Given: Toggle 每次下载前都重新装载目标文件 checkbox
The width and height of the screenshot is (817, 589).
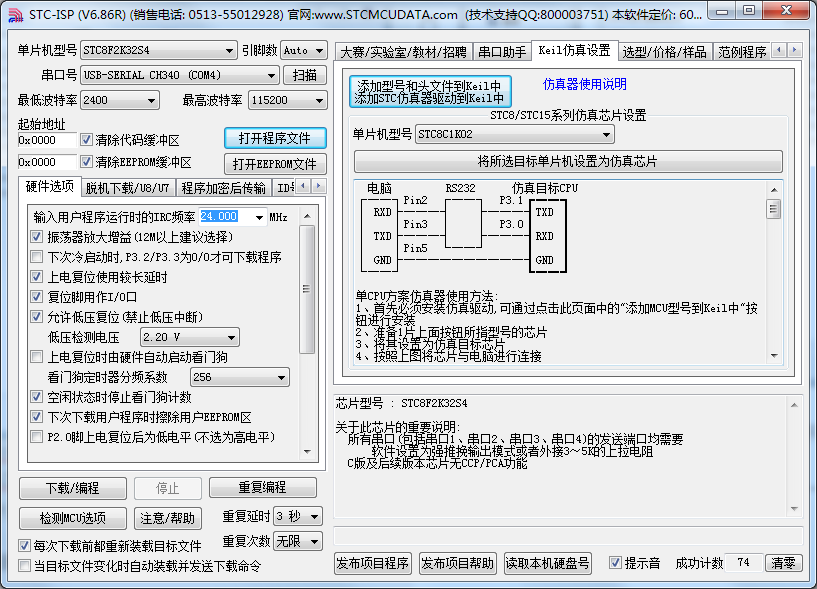Looking at the screenshot, I should [x=24, y=546].
